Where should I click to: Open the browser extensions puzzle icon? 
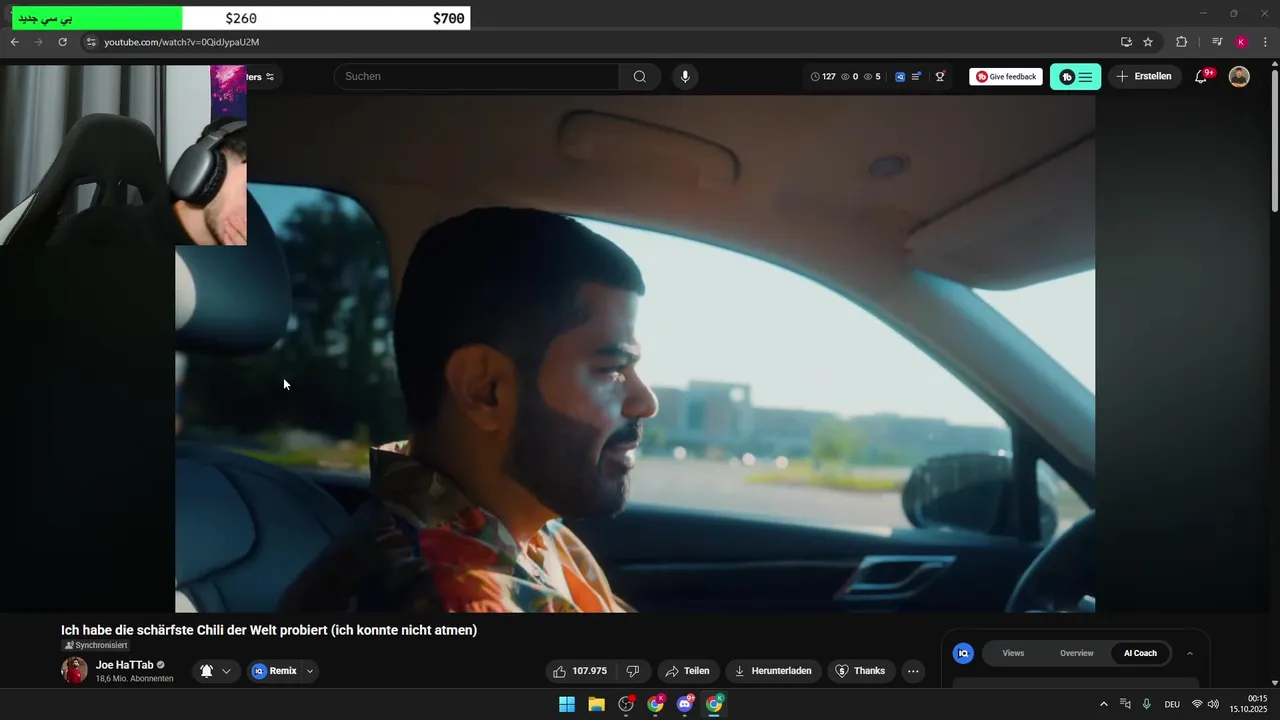(x=1182, y=42)
